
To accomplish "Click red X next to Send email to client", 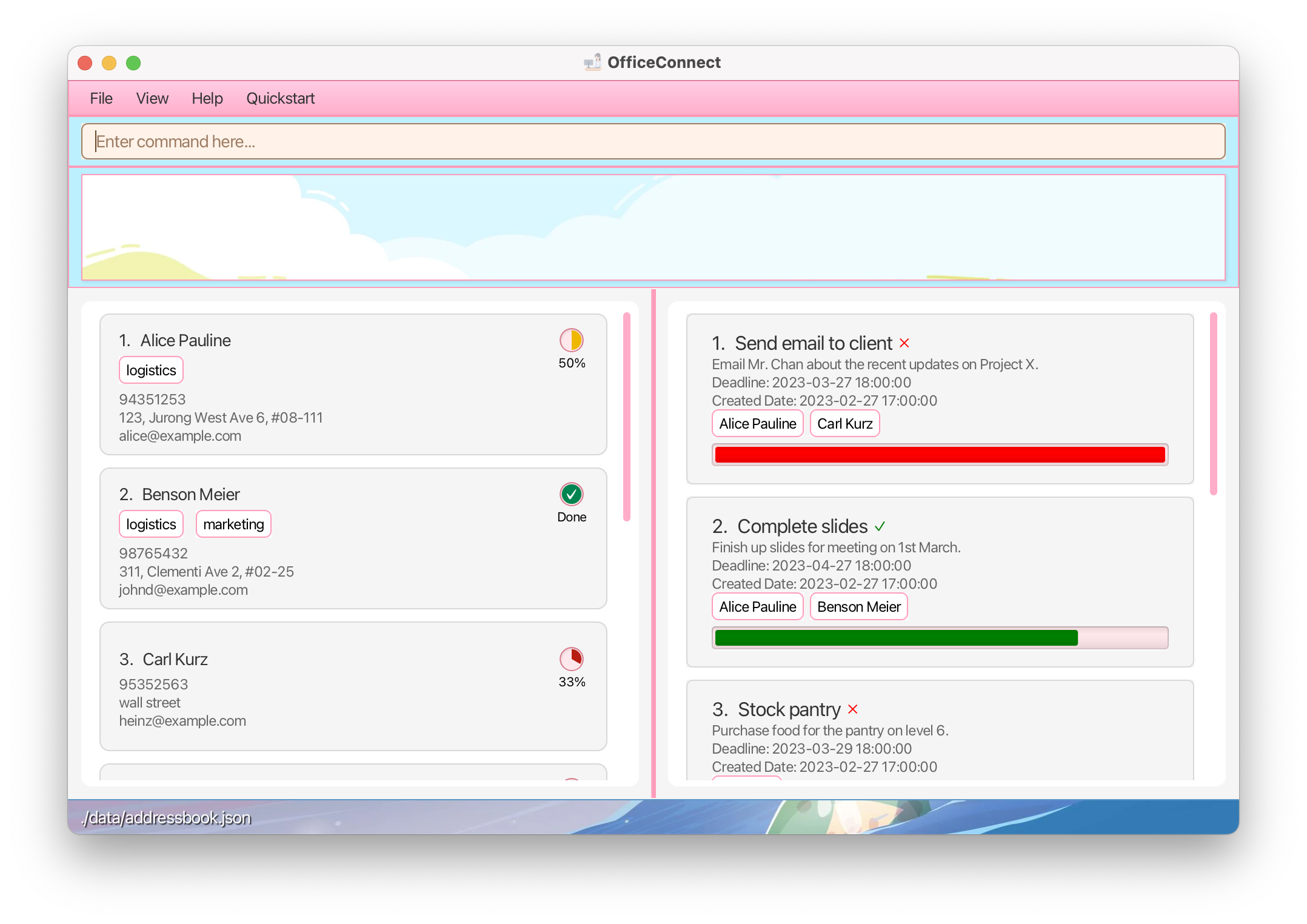I will 904,343.
